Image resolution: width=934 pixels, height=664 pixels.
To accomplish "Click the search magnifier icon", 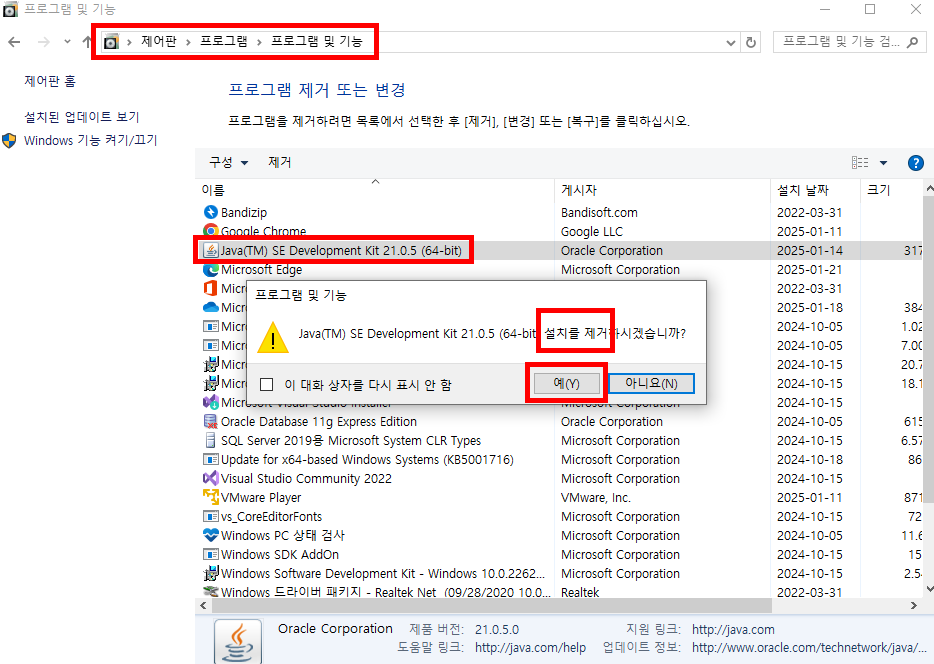I will 913,42.
